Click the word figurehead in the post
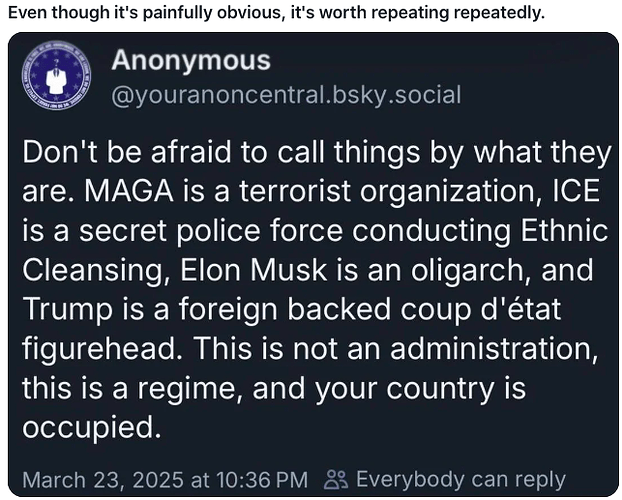Screen dimensions: 622x500 [99, 348]
